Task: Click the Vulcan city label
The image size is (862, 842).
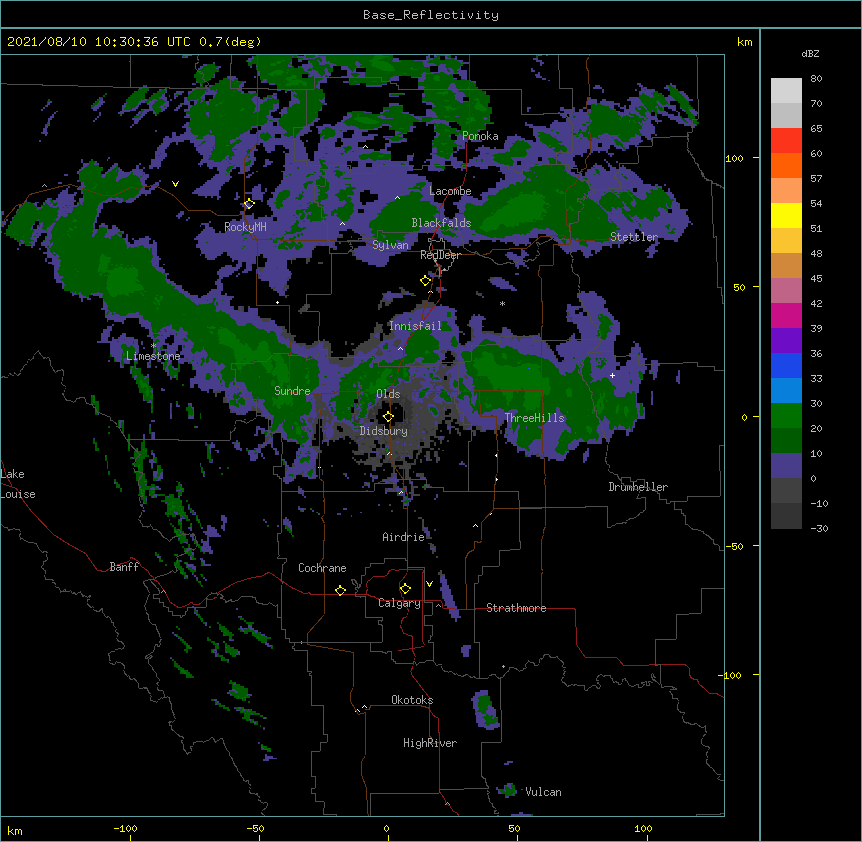Action: (x=543, y=792)
